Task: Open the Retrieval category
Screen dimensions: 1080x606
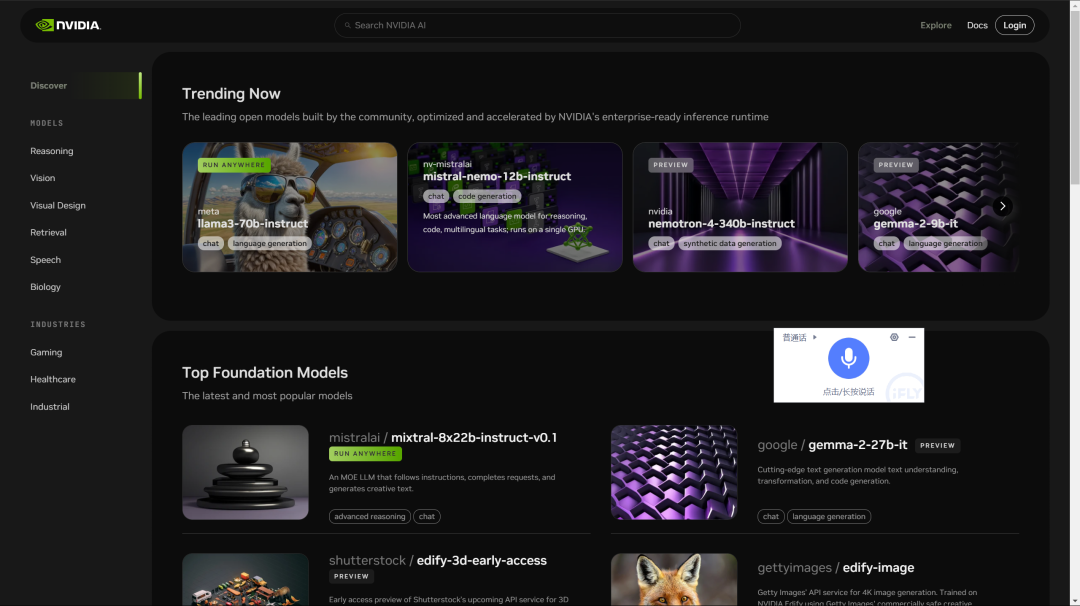Action: pos(48,232)
